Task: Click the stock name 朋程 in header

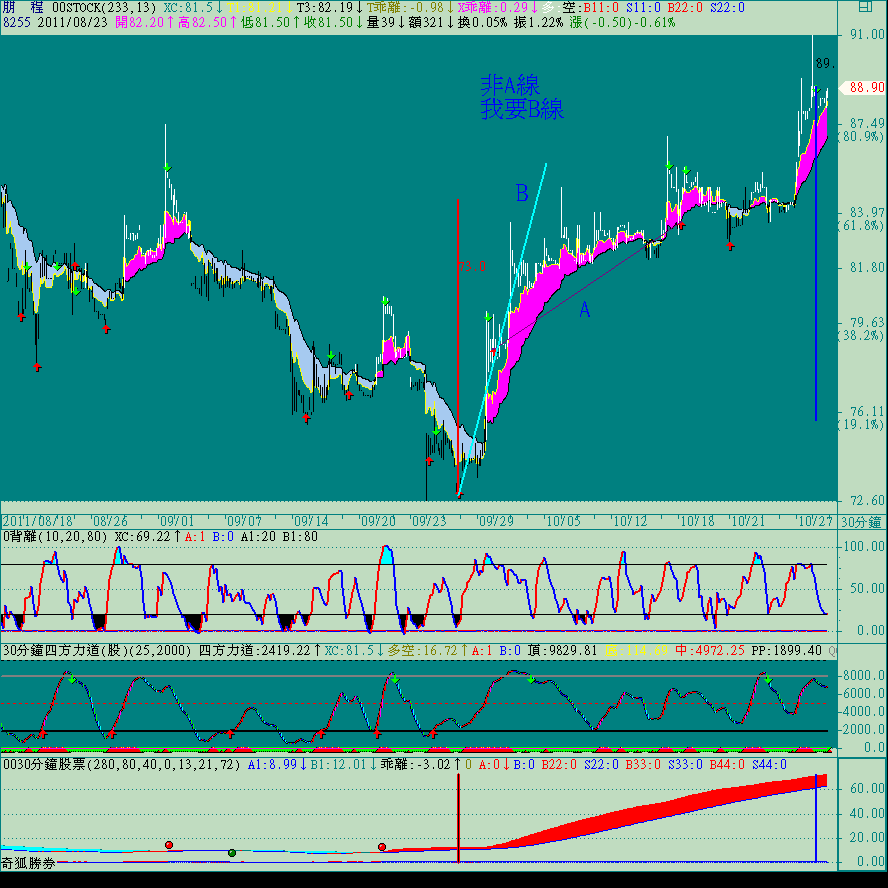Action: (23, 7)
